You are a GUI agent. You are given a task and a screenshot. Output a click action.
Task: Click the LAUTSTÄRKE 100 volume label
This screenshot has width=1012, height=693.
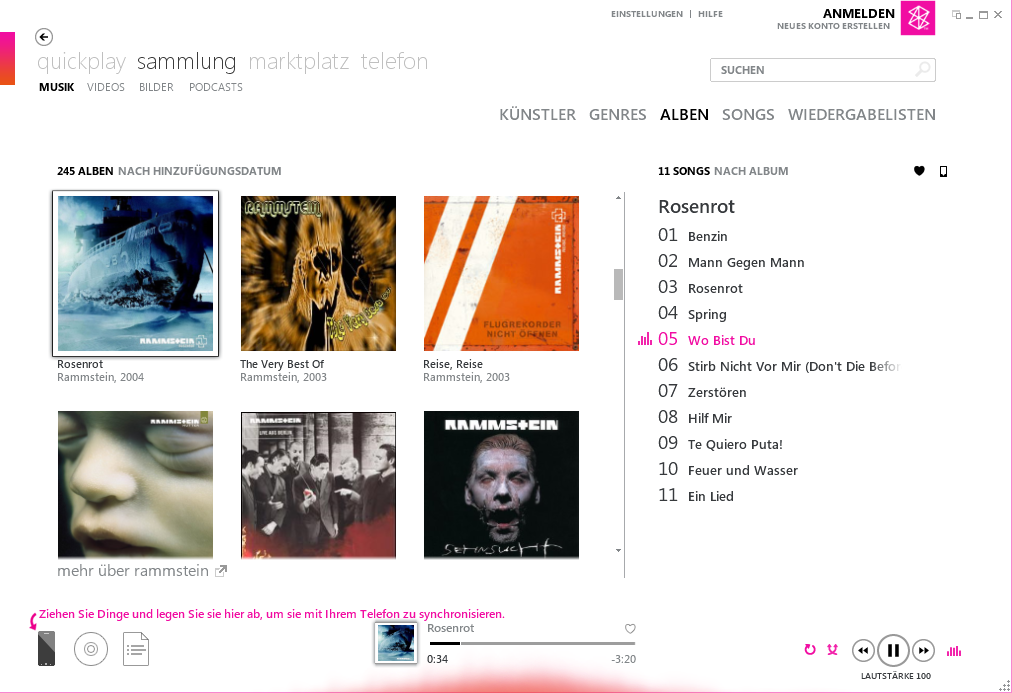[895, 676]
